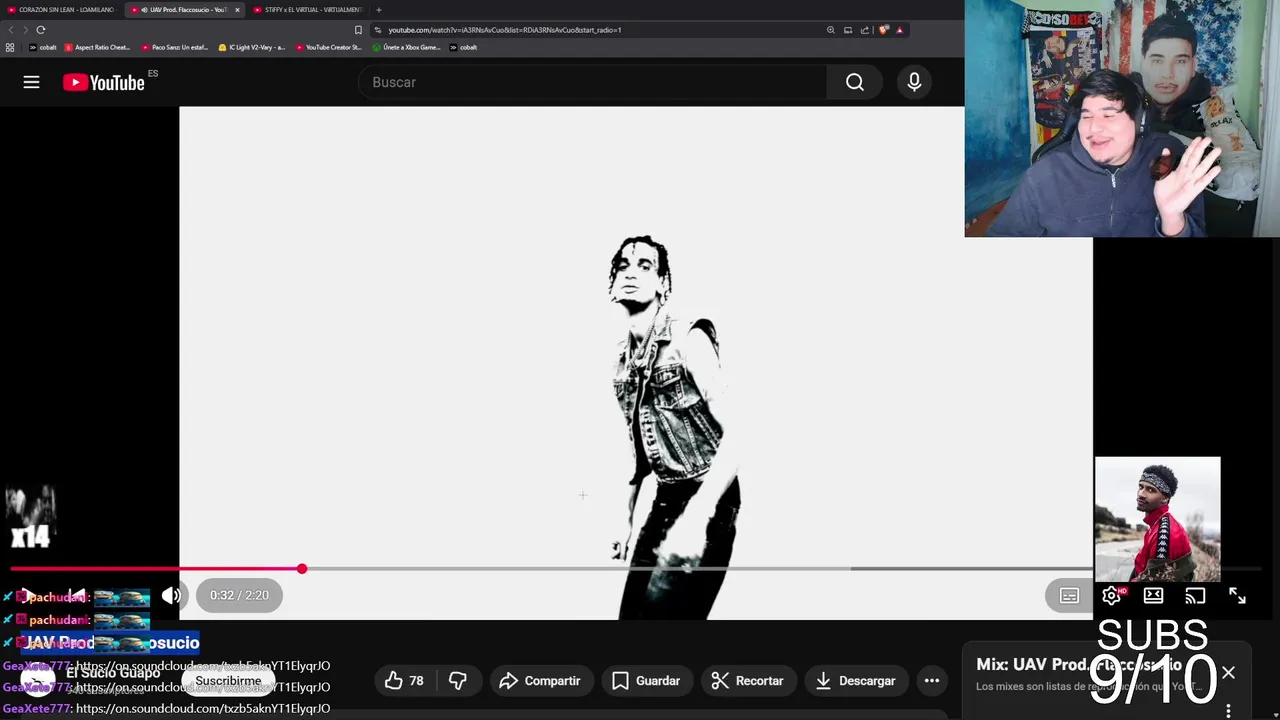Dislike the video with thumbs-down
The width and height of the screenshot is (1280, 720).
tap(458, 681)
